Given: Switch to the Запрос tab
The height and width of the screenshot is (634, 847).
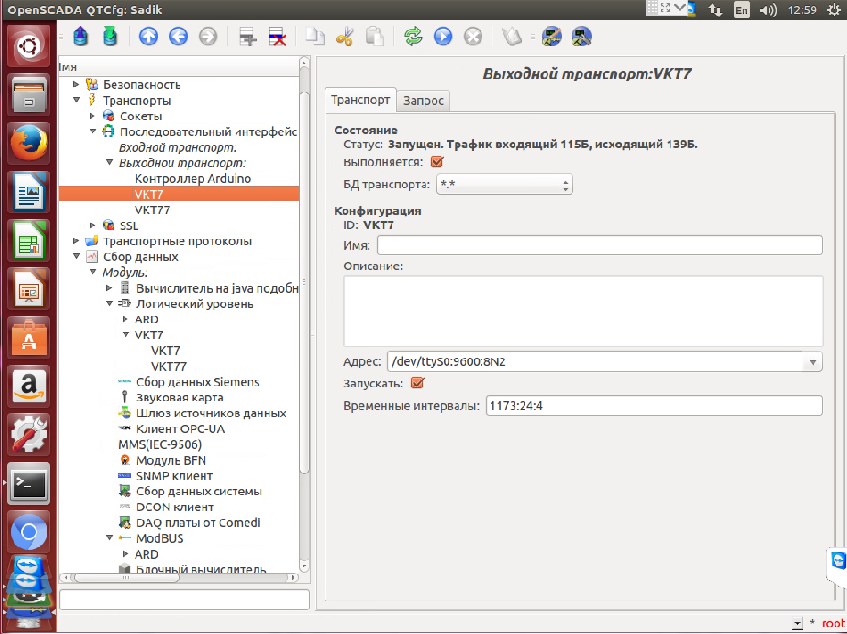Looking at the screenshot, I should coord(424,100).
